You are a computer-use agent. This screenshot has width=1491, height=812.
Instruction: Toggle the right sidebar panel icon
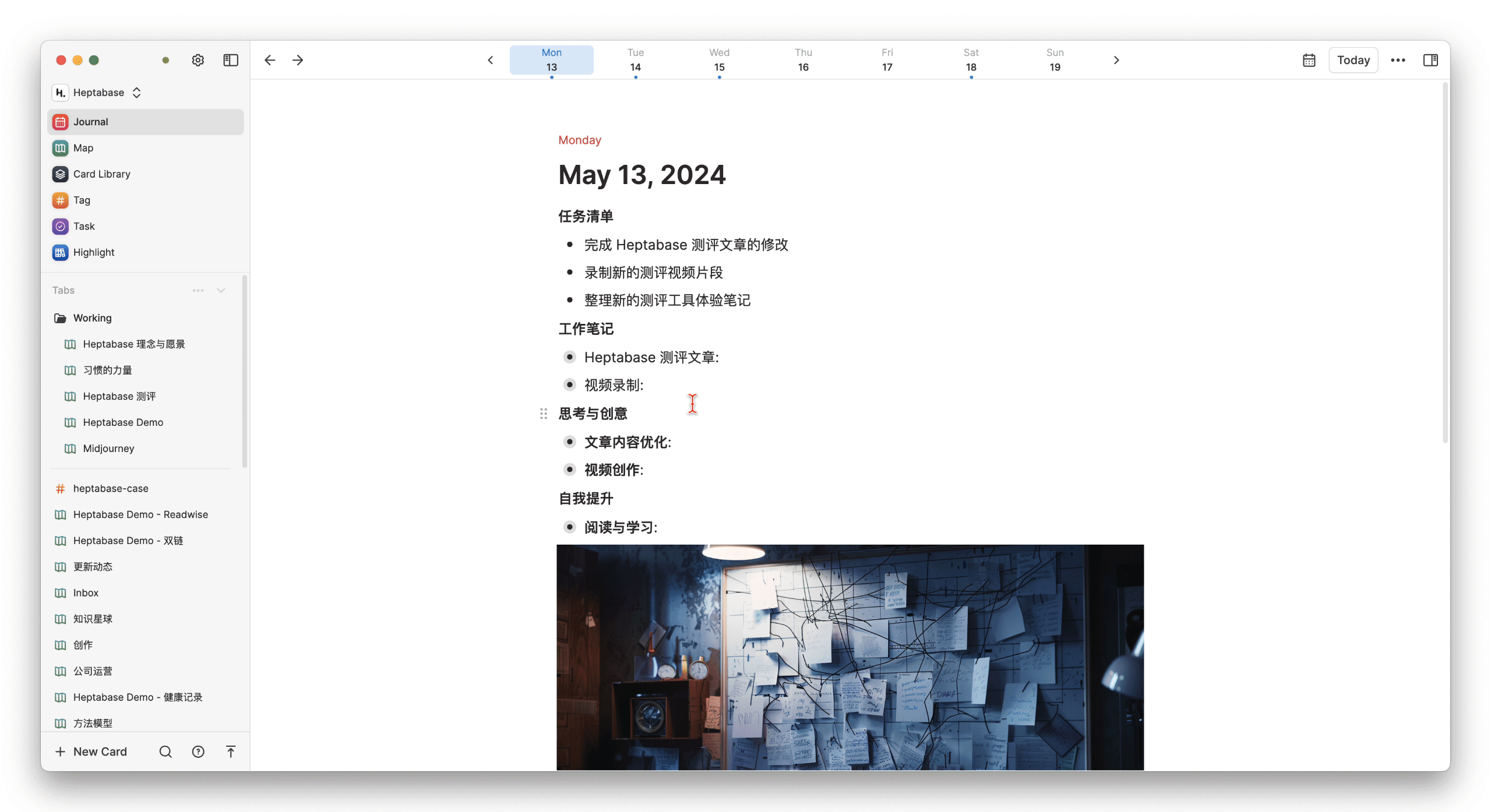click(x=1430, y=60)
